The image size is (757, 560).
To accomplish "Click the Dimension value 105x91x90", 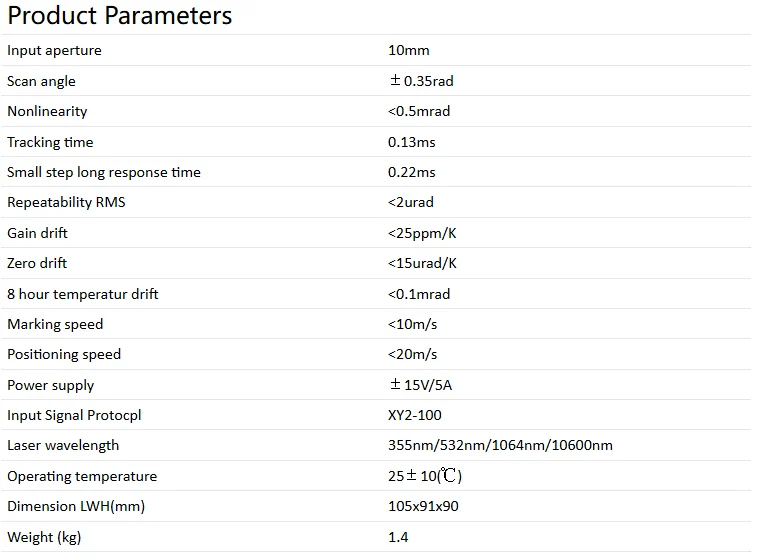I will click(x=423, y=506).
